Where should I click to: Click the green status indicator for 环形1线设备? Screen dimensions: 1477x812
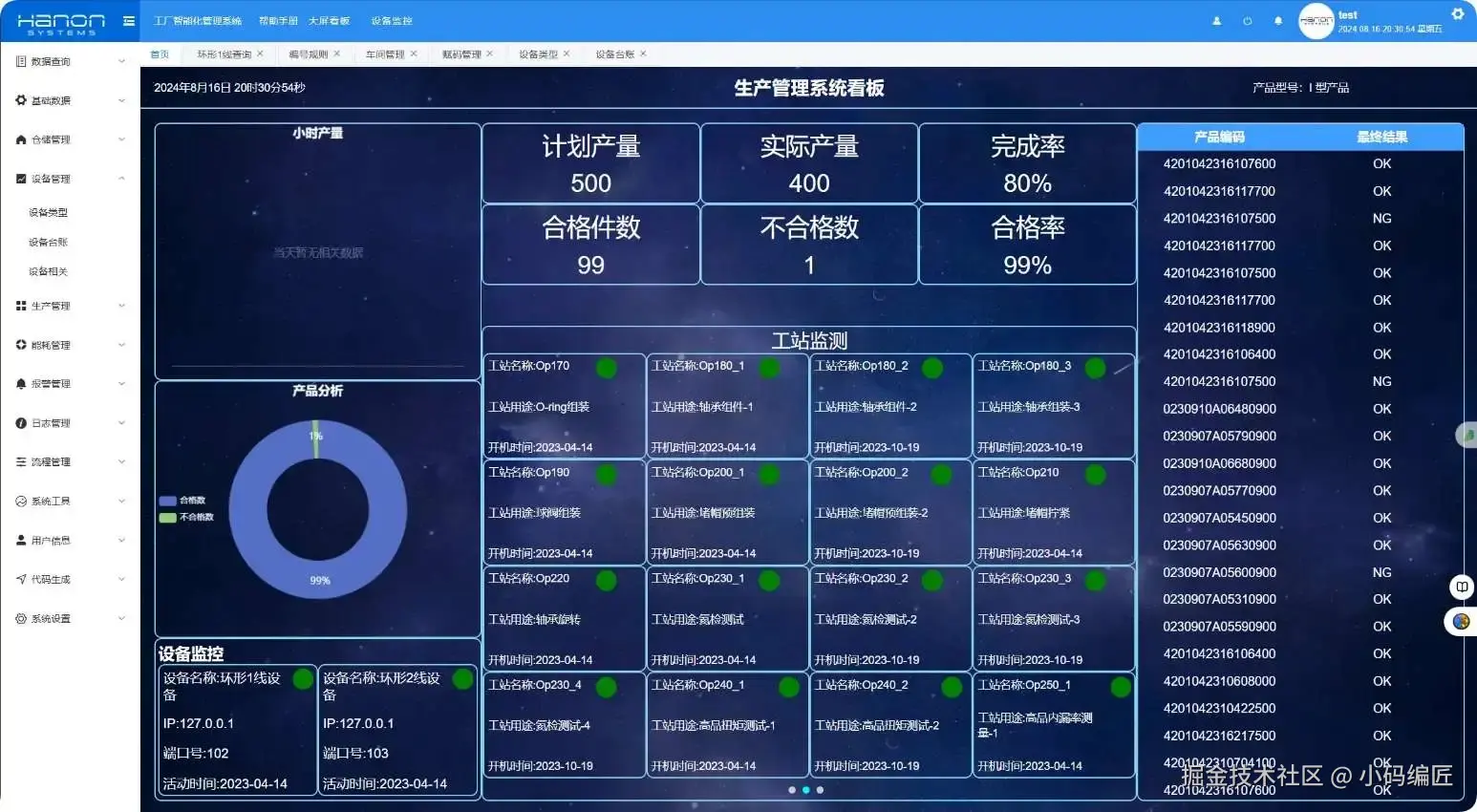(303, 679)
